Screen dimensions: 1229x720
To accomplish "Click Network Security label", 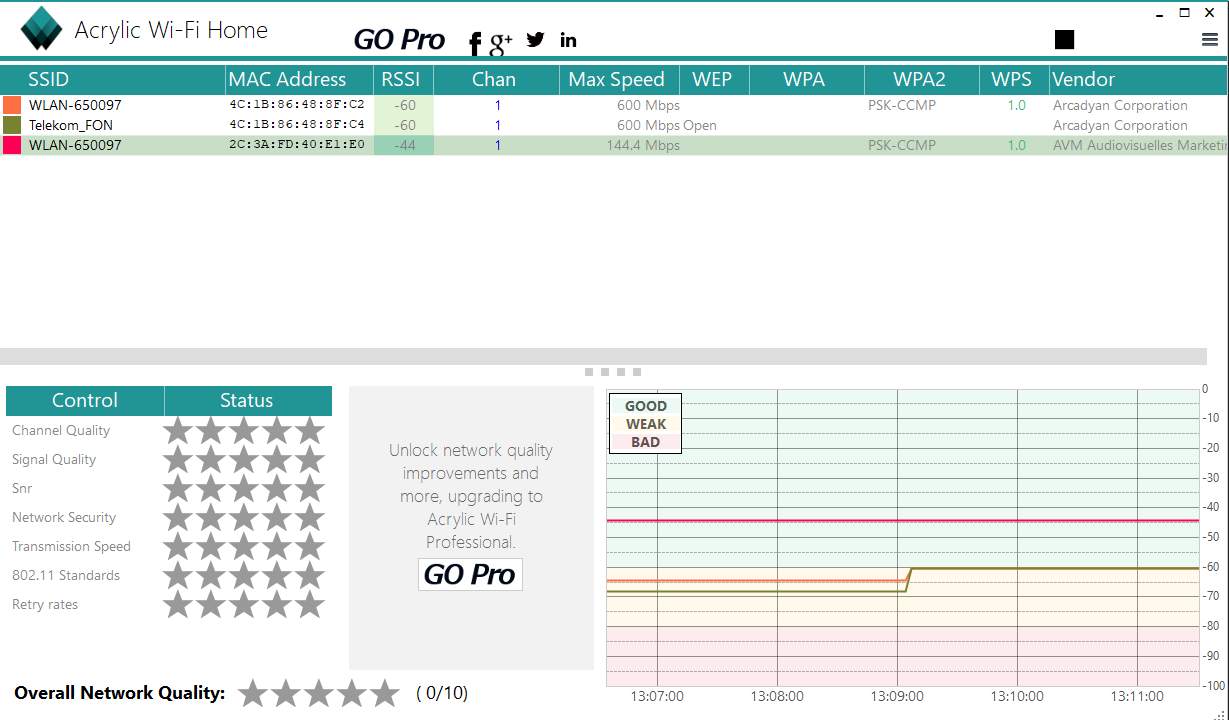I will click(x=64, y=518).
